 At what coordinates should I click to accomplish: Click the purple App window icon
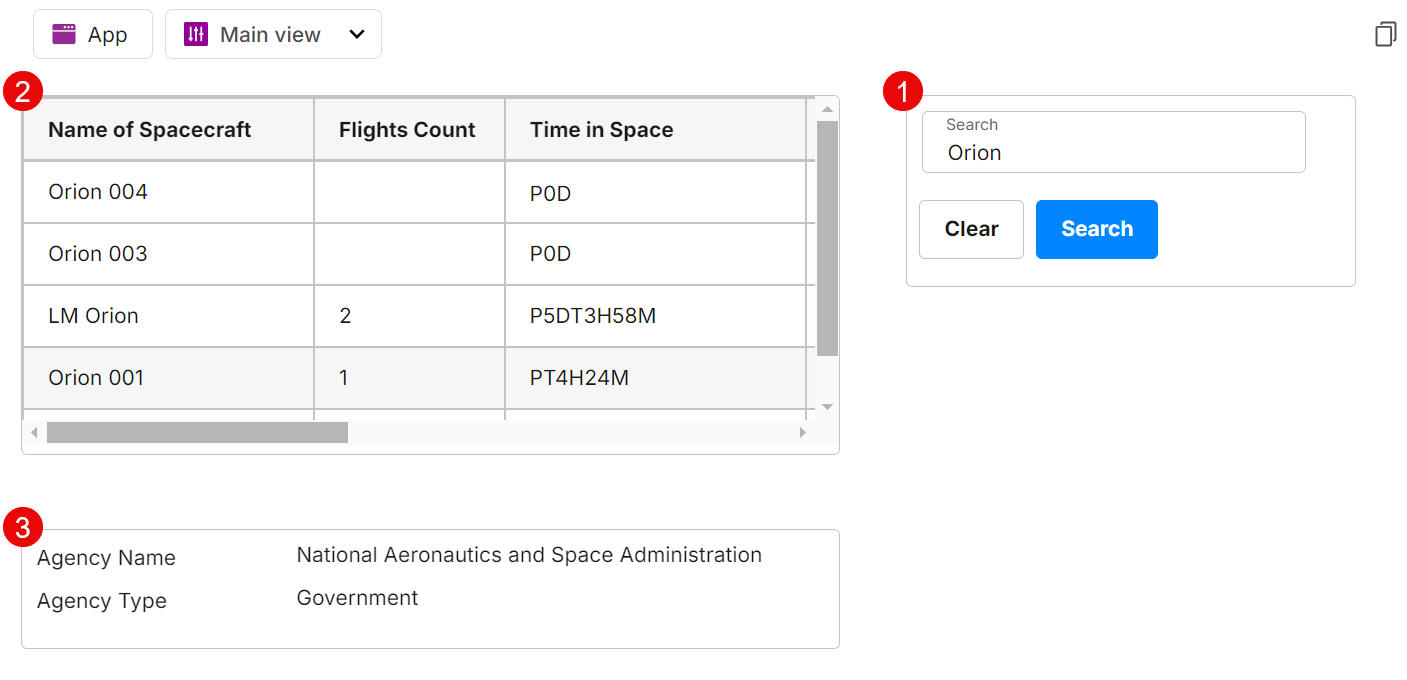64,34
